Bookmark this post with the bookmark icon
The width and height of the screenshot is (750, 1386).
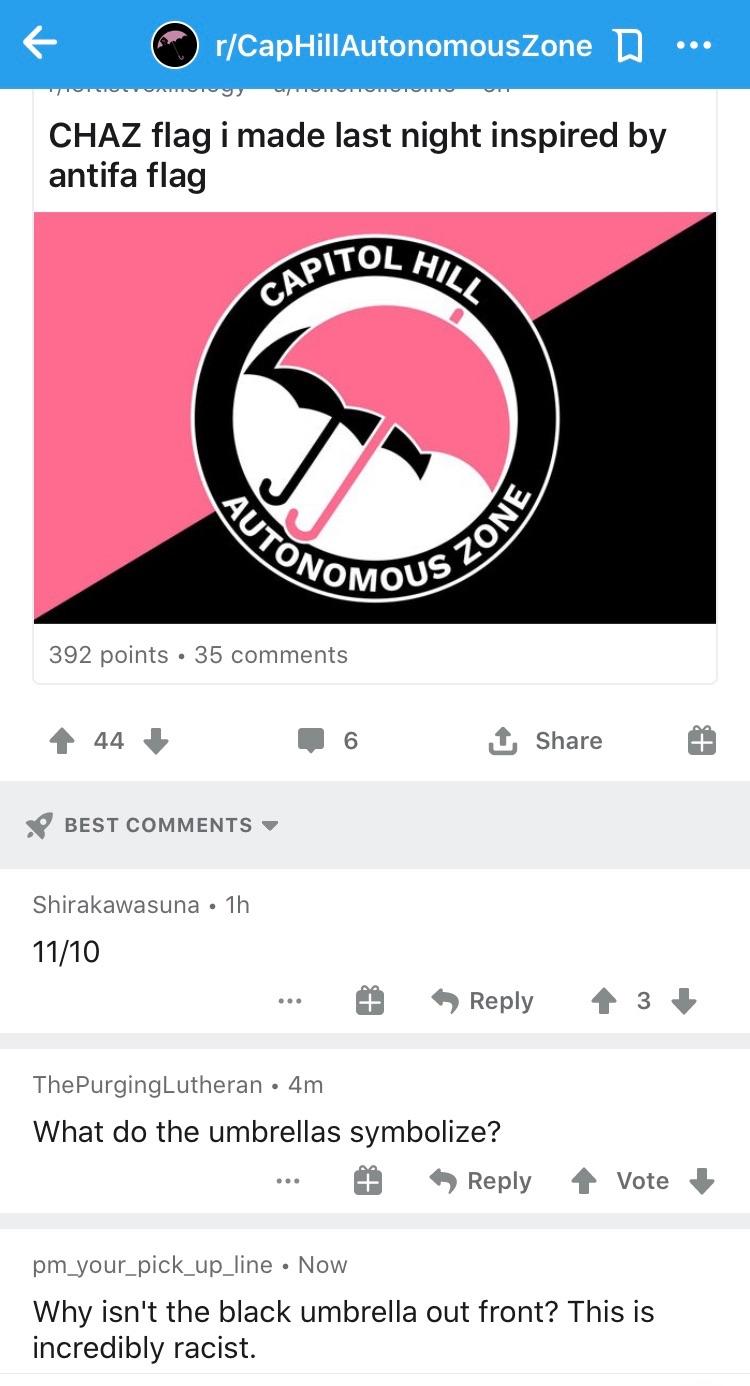pyautogui.click(x=625, y=45)
